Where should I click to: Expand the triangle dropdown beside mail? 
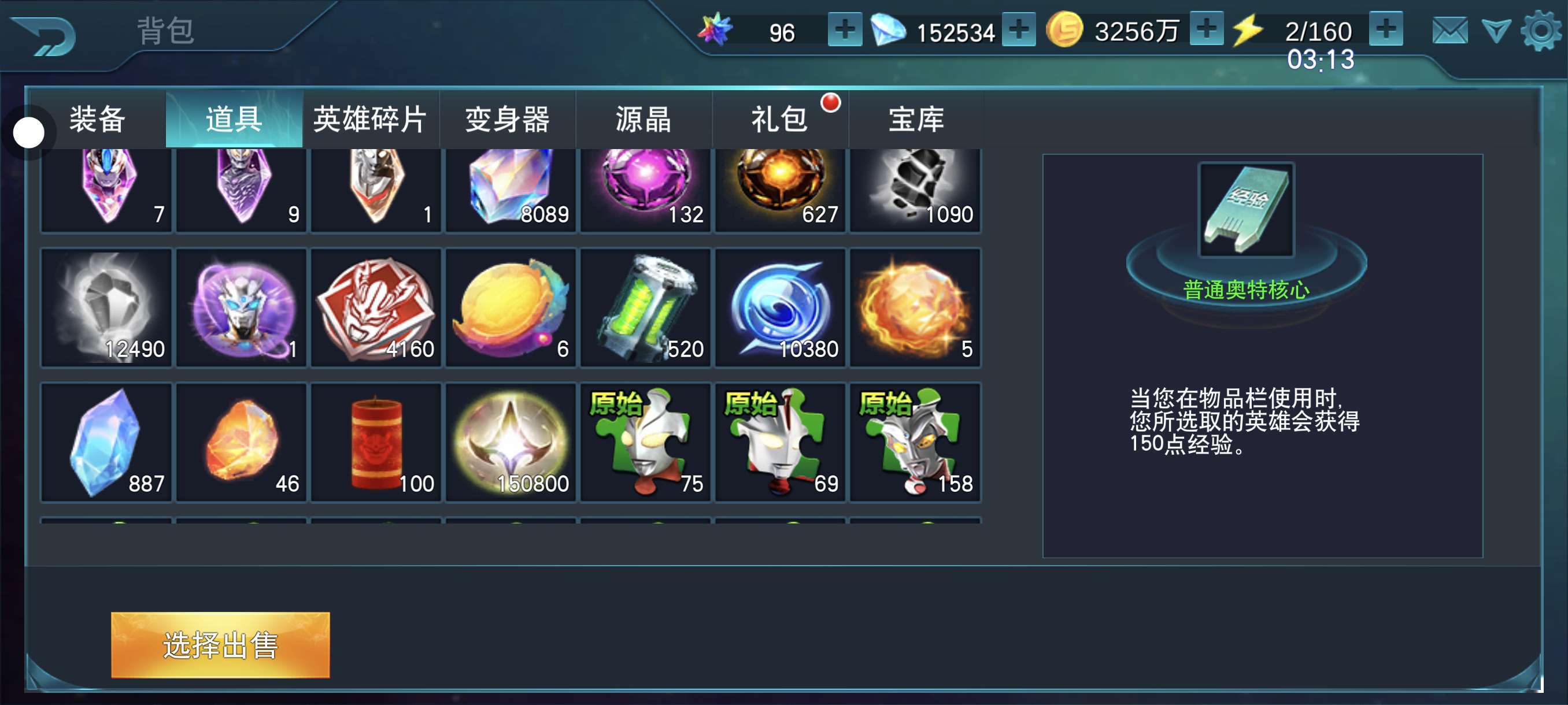tap(1496, 31)
